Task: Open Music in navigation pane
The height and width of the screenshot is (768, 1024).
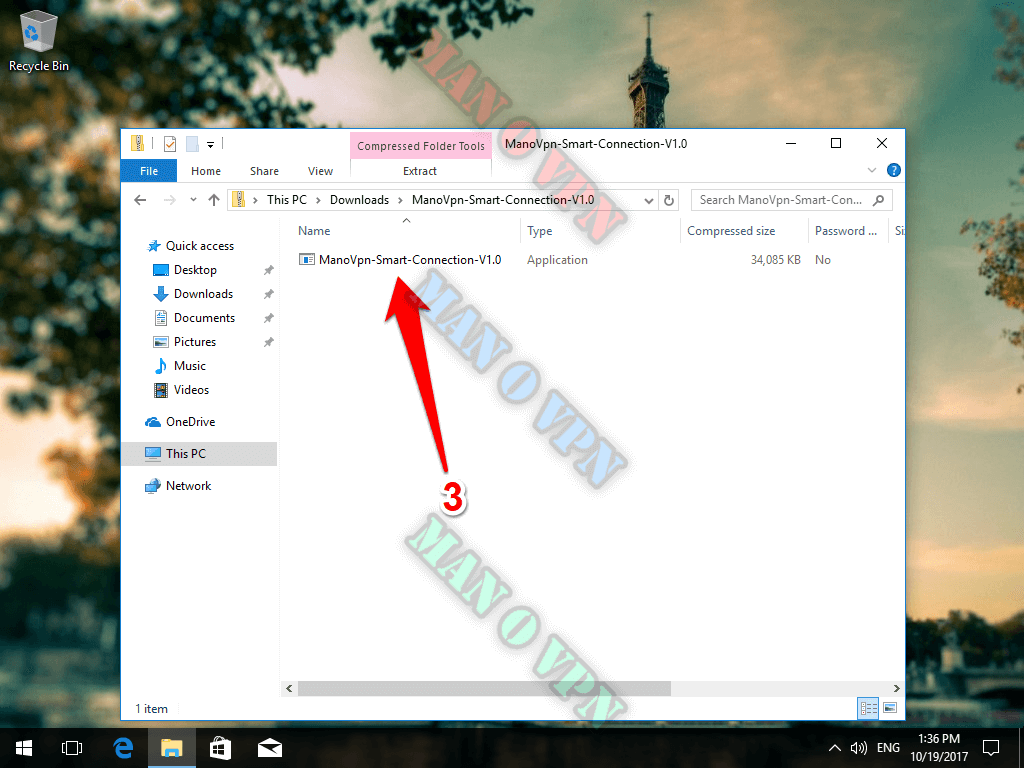Action: click(189, 366)
